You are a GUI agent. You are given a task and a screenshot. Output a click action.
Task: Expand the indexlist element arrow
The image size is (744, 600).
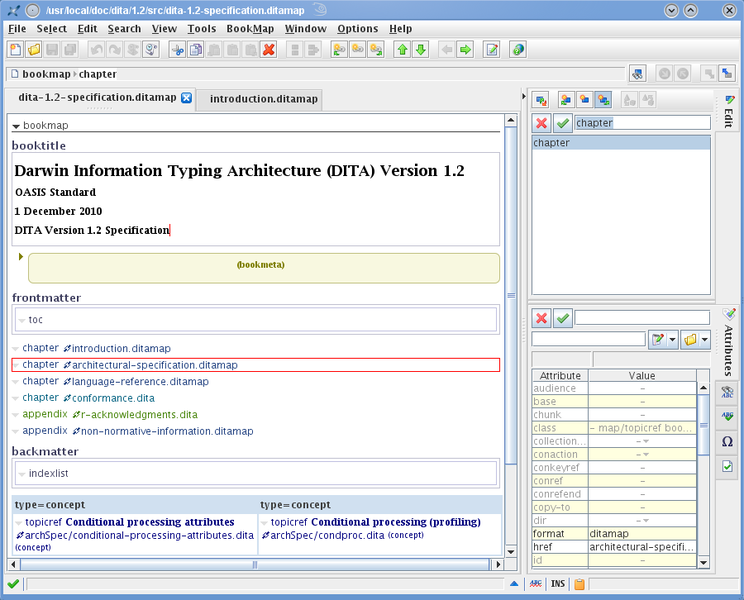[22, 474]
